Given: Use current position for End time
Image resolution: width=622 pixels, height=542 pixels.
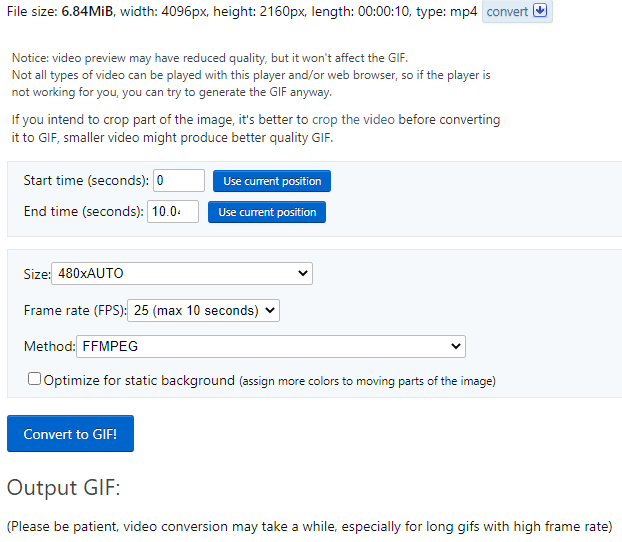Looking at the screenshot, I should (x=267, y=212).
